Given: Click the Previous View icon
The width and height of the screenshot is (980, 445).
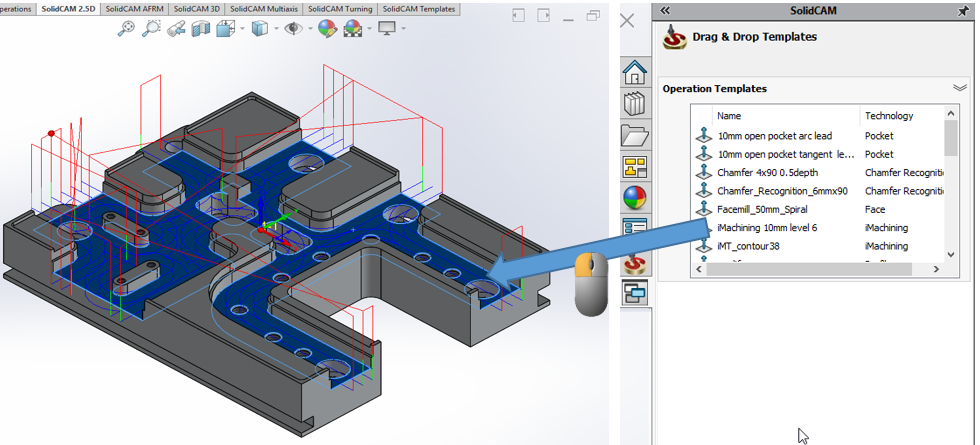Looking at the screenshot, I should click(176, 28).
